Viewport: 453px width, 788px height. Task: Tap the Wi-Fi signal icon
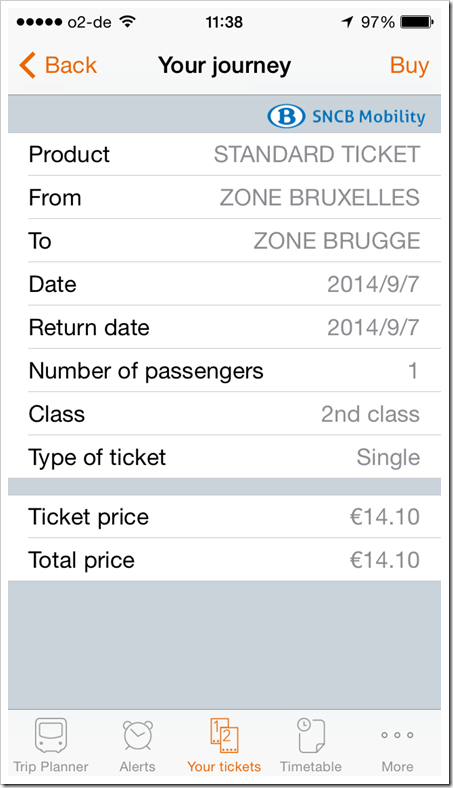tap(128, 22)
